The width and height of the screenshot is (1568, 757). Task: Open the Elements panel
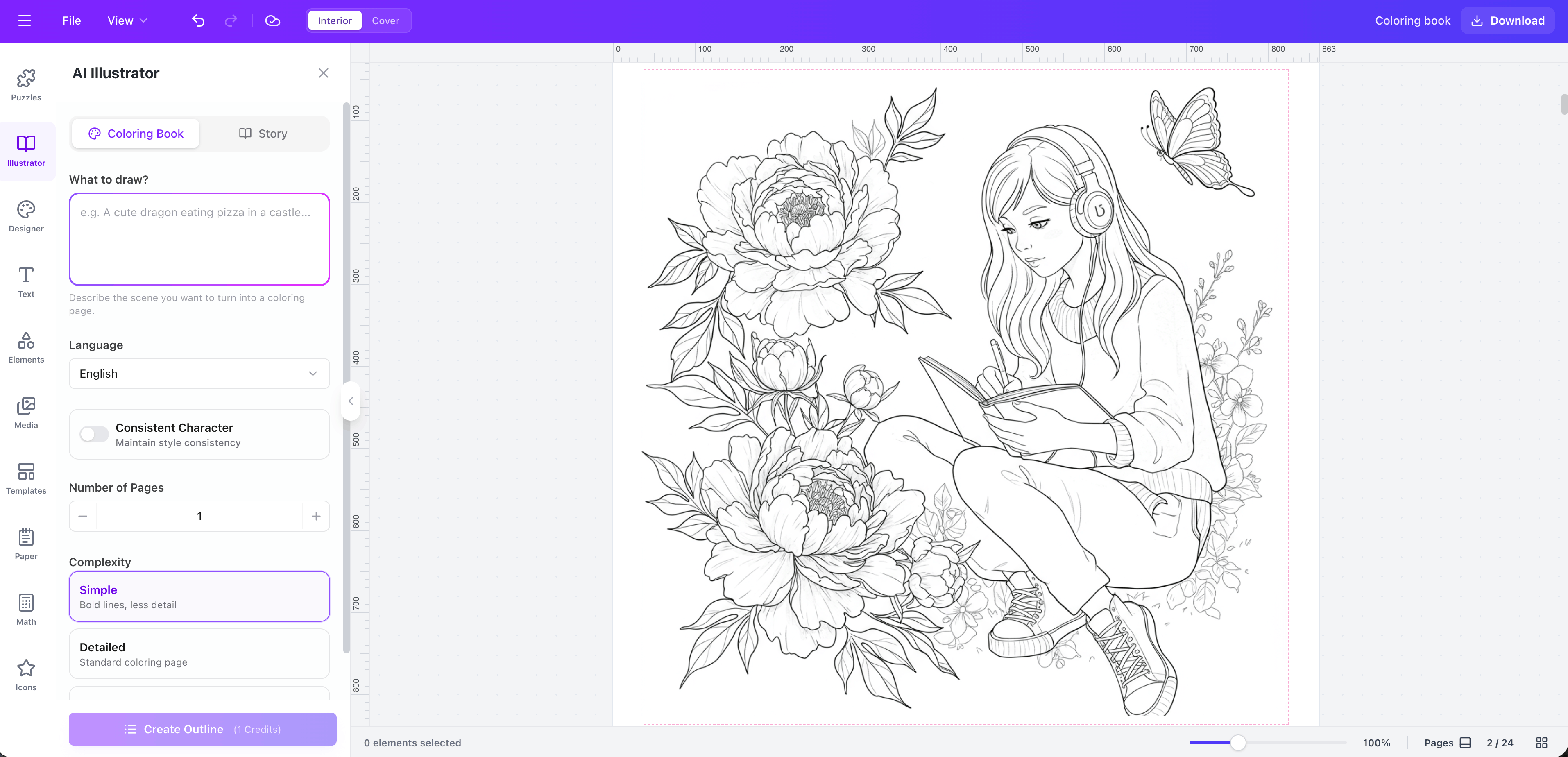coord(25,347)
